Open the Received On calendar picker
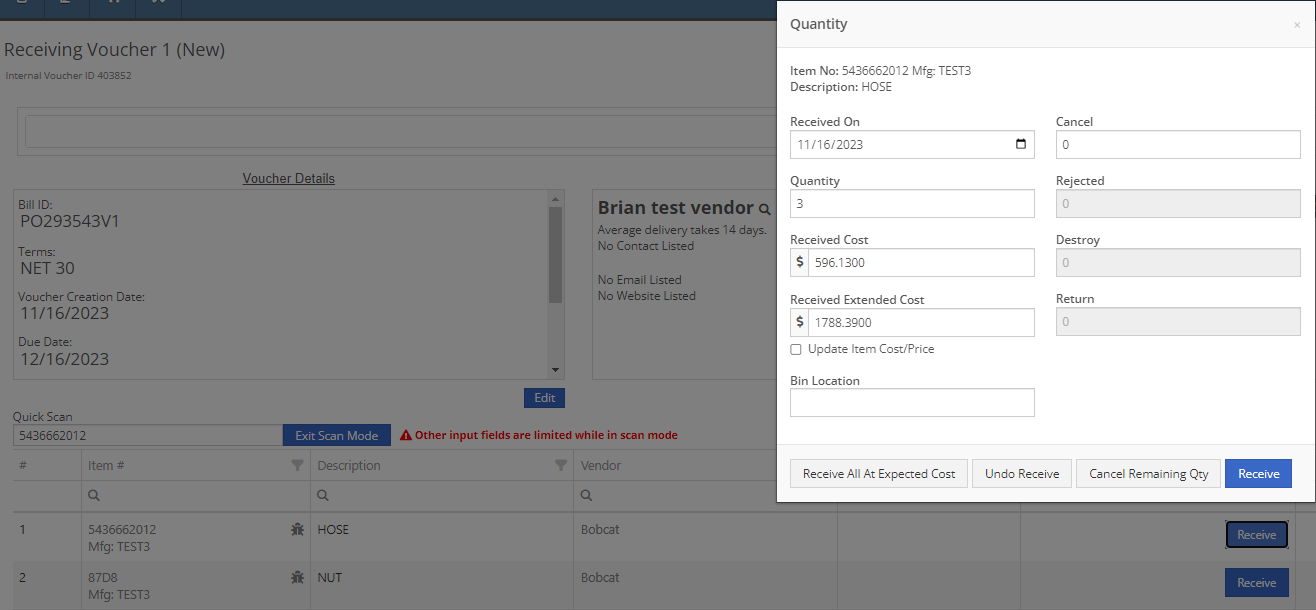The width and height of the screenshot is (1316, 610). point(1020,144)
